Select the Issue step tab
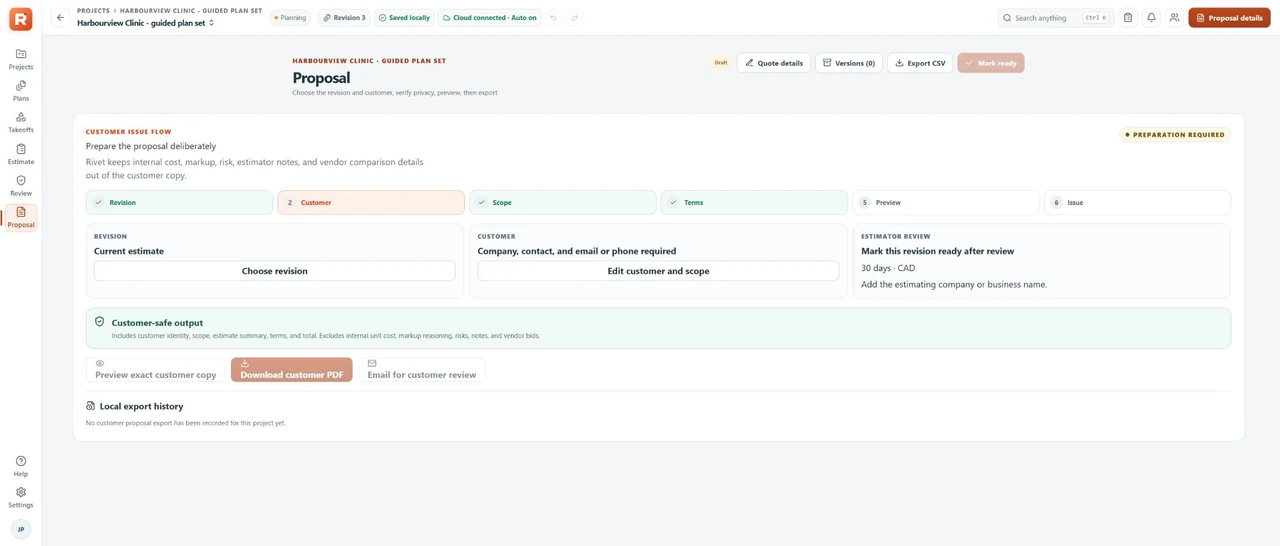The width and height of the screenshot is (1280, 546). [x=1137, y=202]
